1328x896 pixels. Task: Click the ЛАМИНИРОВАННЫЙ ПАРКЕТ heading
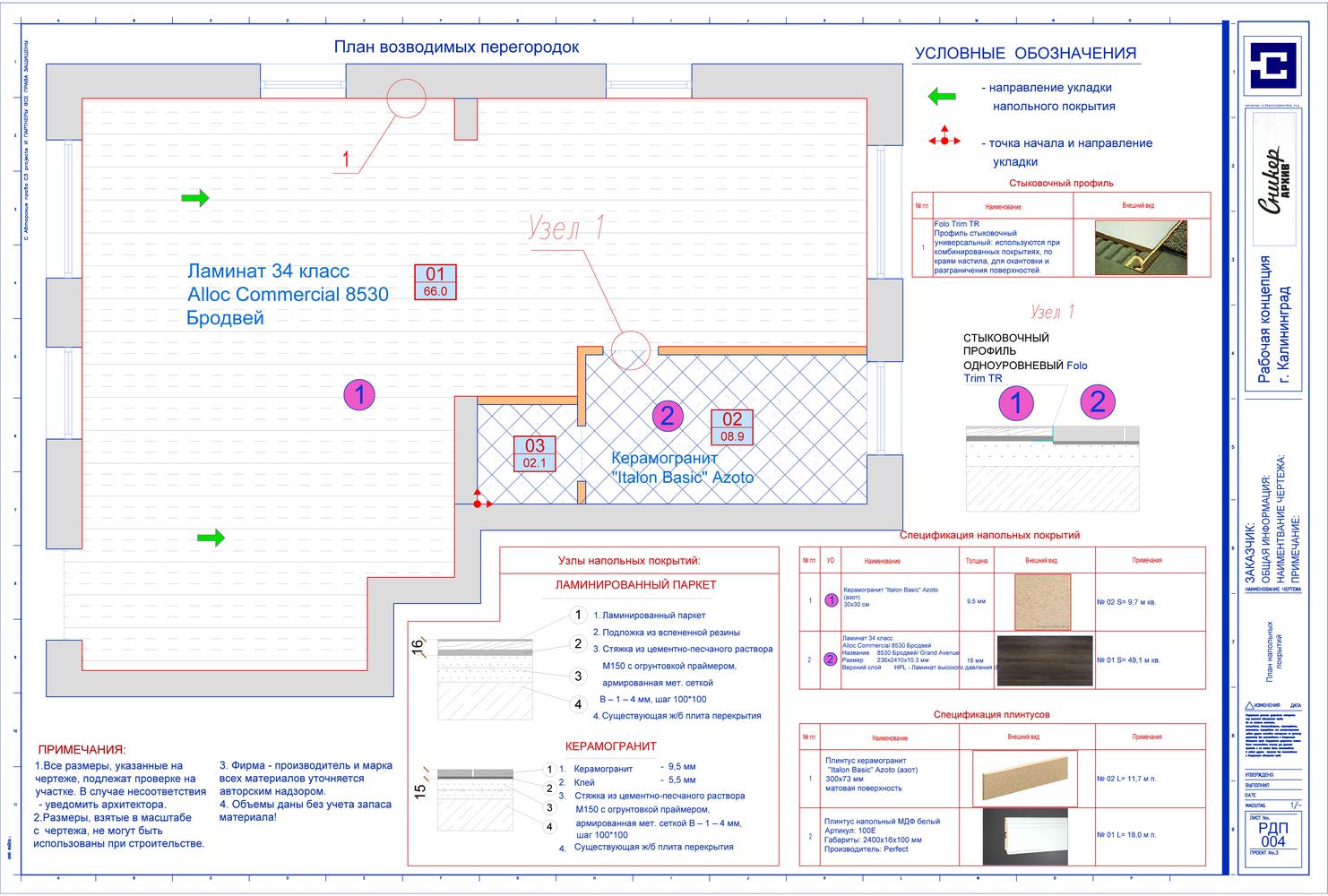[x=635, y=584]
